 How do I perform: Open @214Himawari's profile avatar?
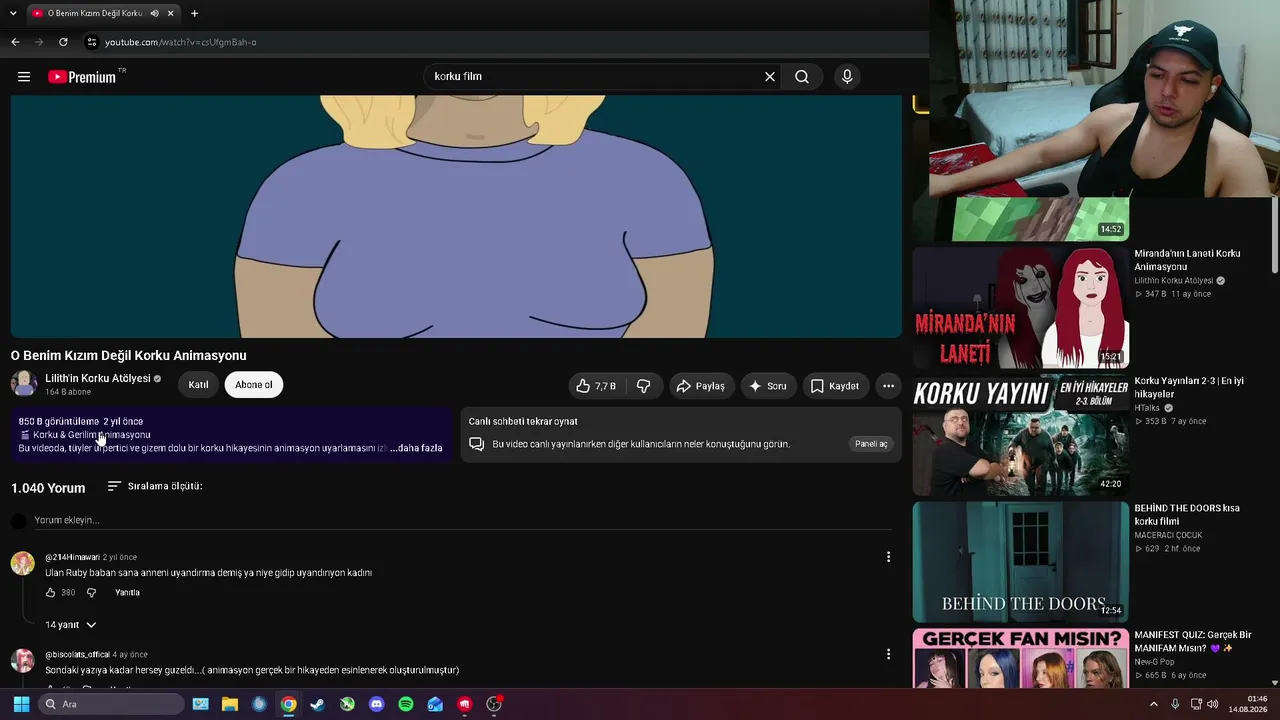pos(22,563)
